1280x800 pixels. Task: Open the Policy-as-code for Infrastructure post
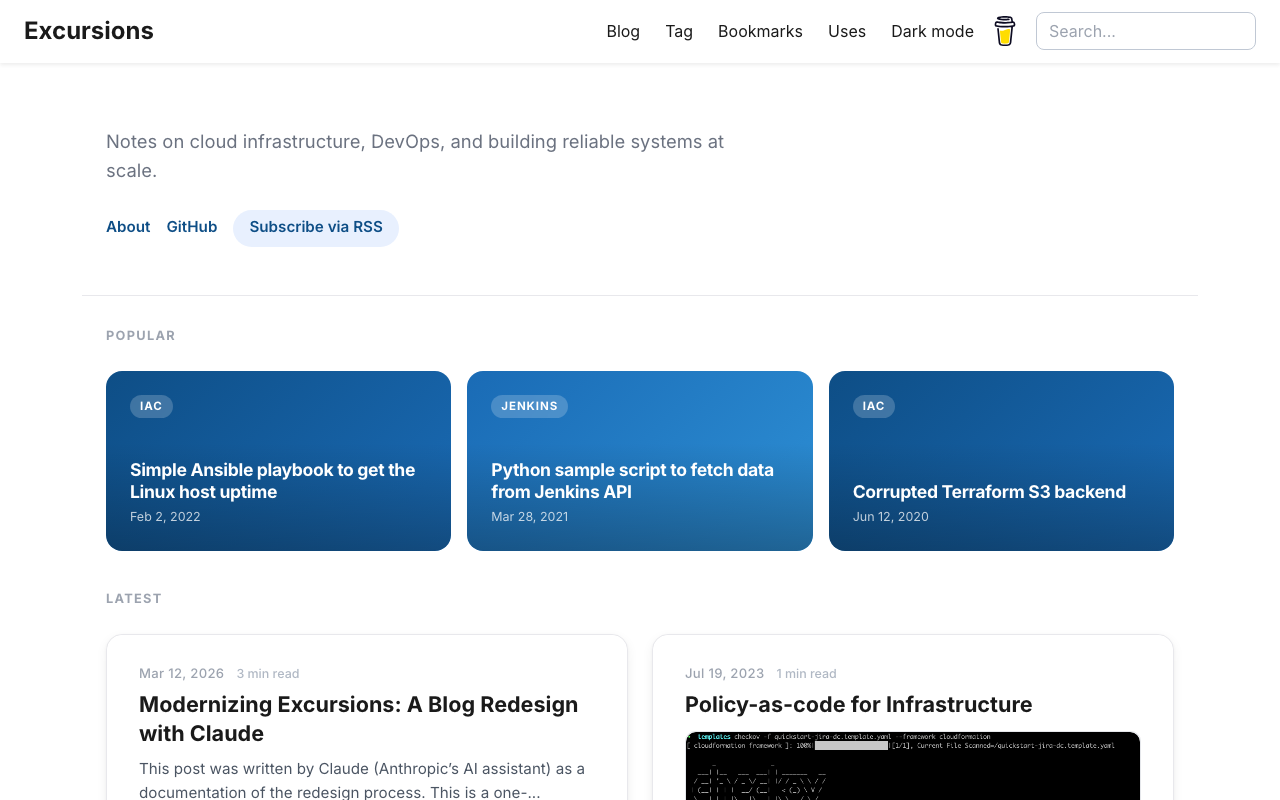858,703
